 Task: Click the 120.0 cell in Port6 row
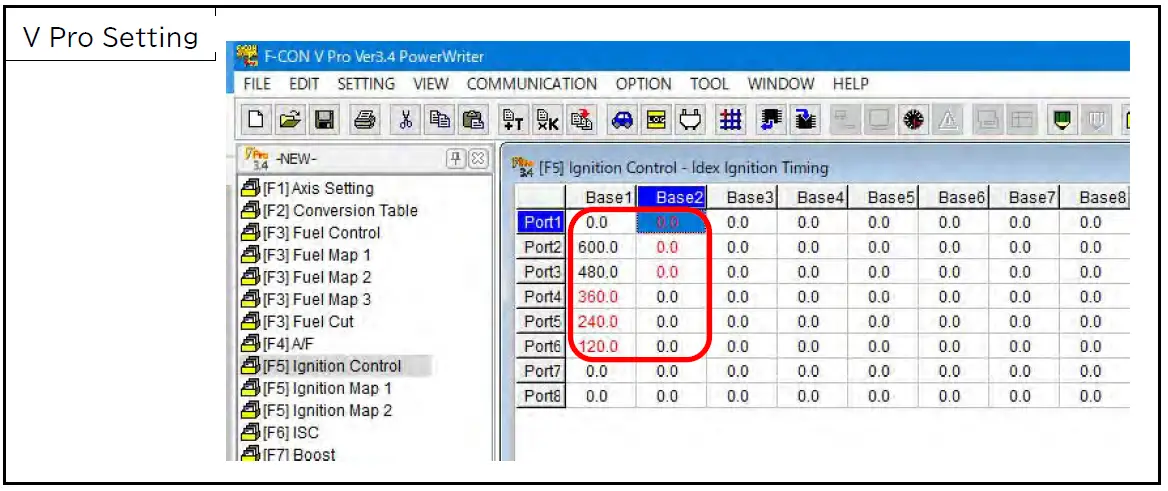coord(601,346)
